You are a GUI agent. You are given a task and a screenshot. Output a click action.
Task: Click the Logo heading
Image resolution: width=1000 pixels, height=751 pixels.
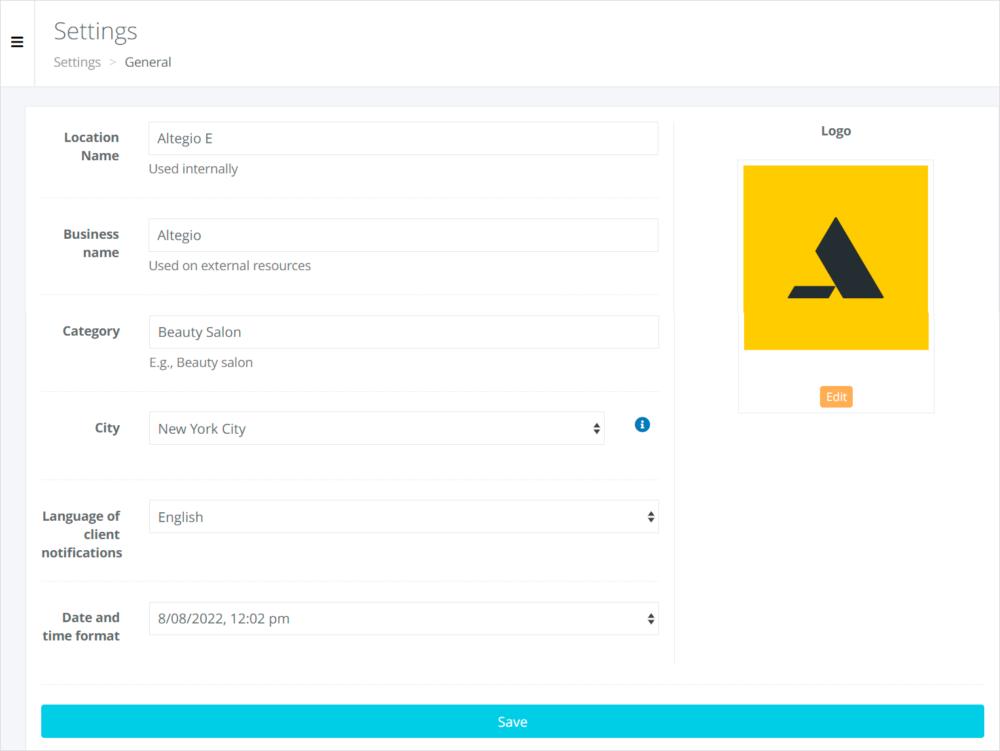(836, 131)
